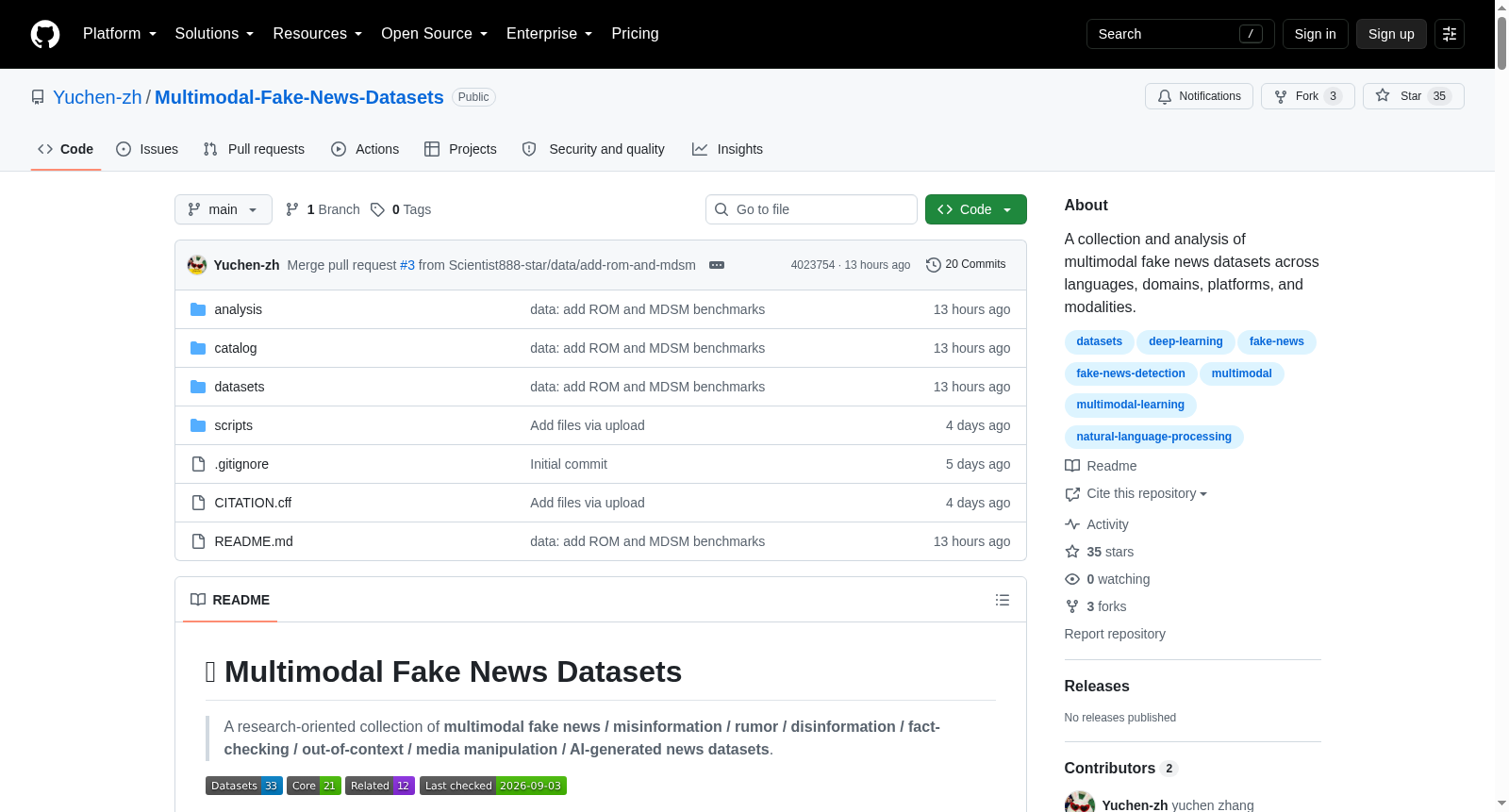
Task: Switch to the Actions tab
Action: coord(365,149)
